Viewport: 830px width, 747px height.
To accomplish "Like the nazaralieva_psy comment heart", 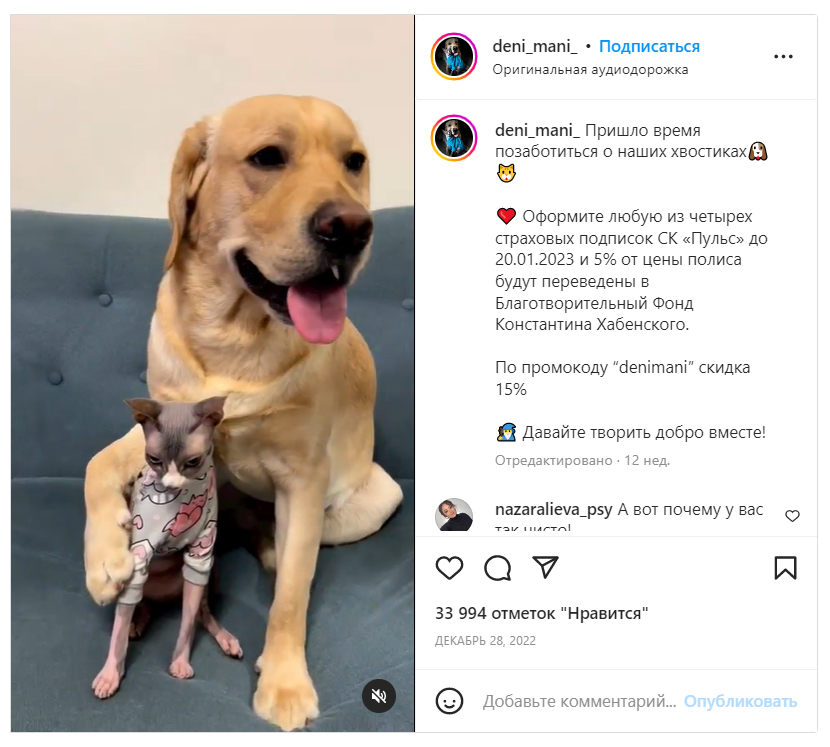I will point(792,516).
